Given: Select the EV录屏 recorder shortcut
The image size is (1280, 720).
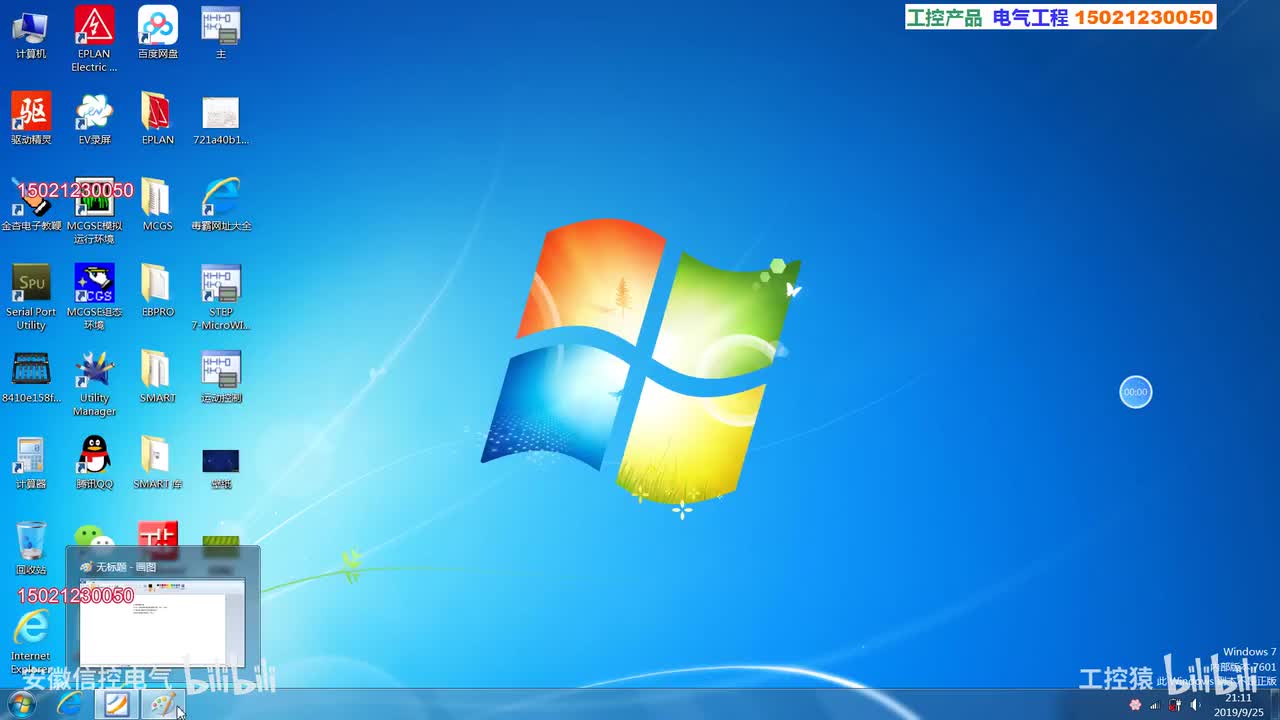Looking at the screenshot, I should (94, 119).
